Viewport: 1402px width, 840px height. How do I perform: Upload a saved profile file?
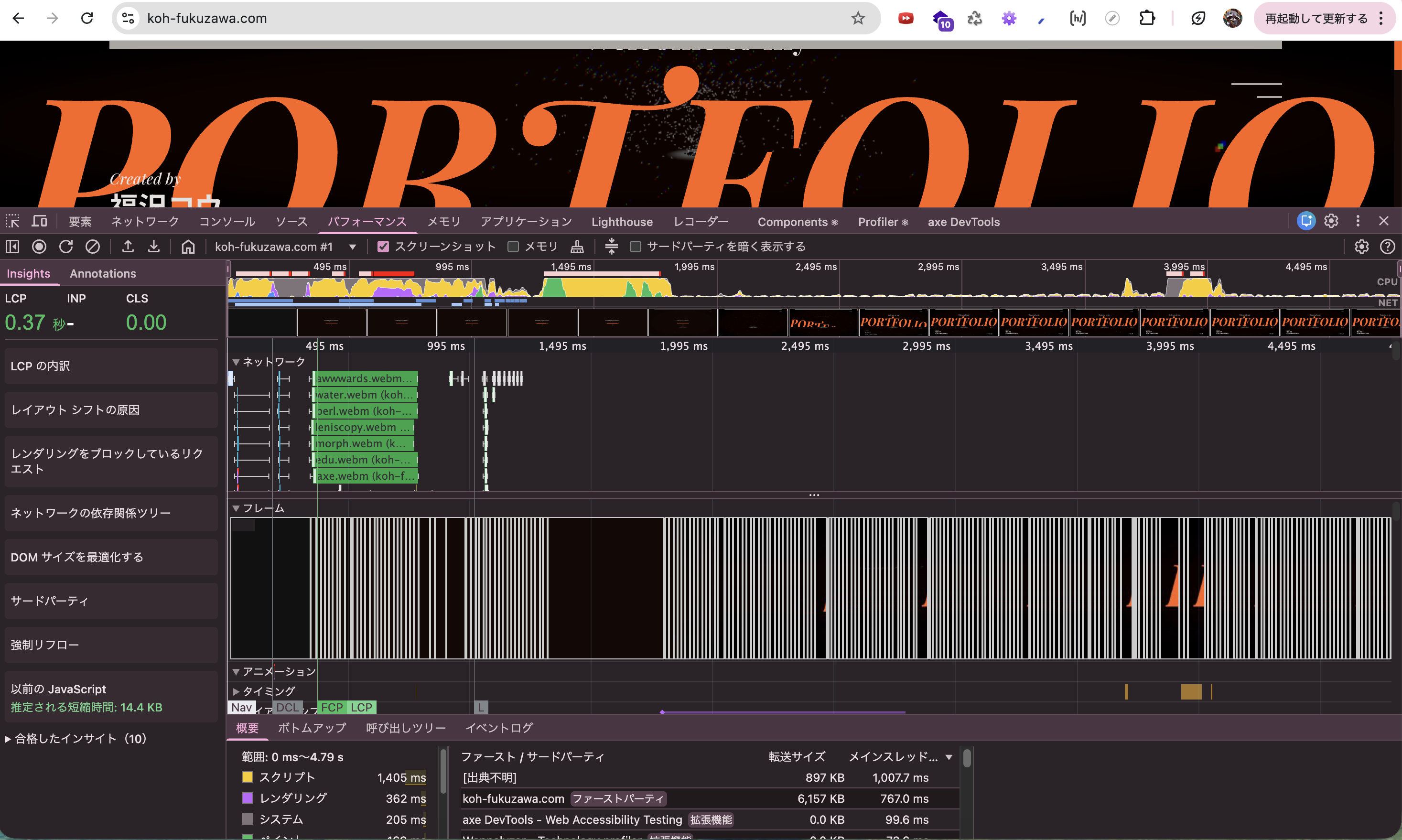(128, 247)
